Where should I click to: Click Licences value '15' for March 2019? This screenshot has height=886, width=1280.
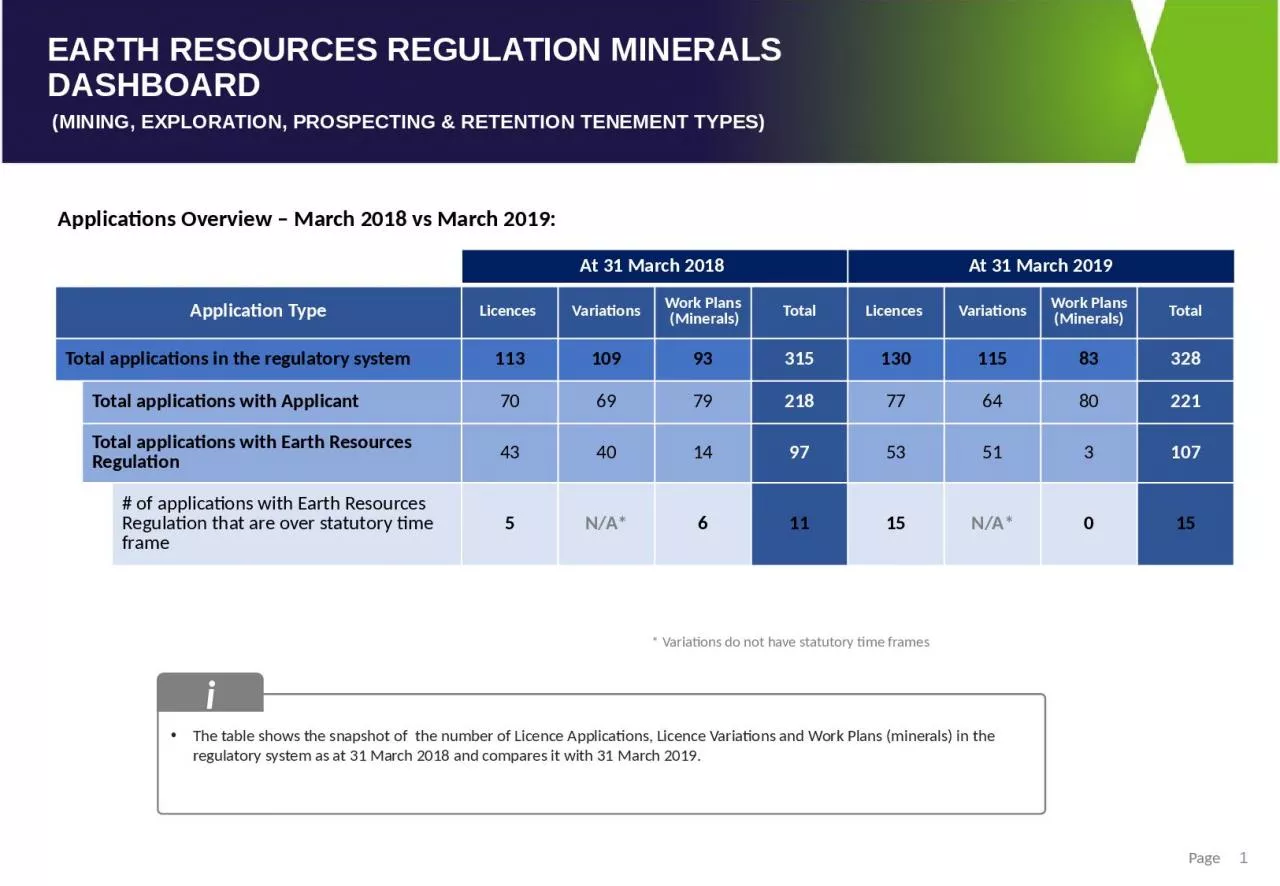[x=895, y=523]
